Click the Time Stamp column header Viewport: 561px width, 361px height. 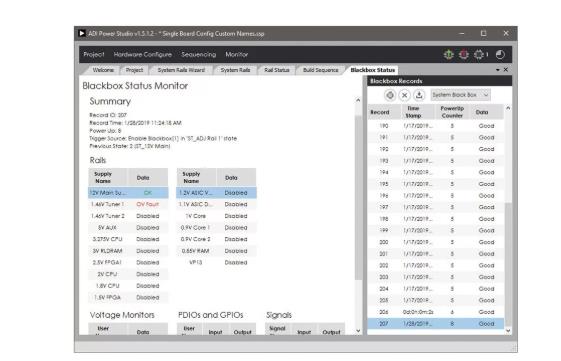click(x=413, y=112)
